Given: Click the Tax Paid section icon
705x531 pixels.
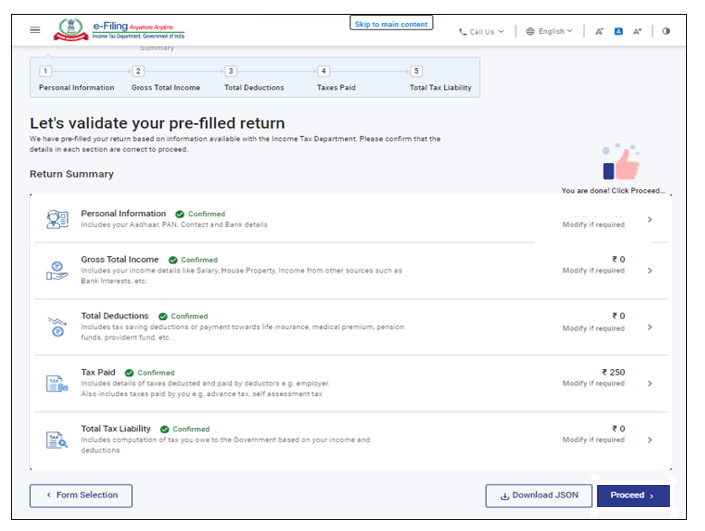Looking at the screenshot, I should tap(57, 383).
